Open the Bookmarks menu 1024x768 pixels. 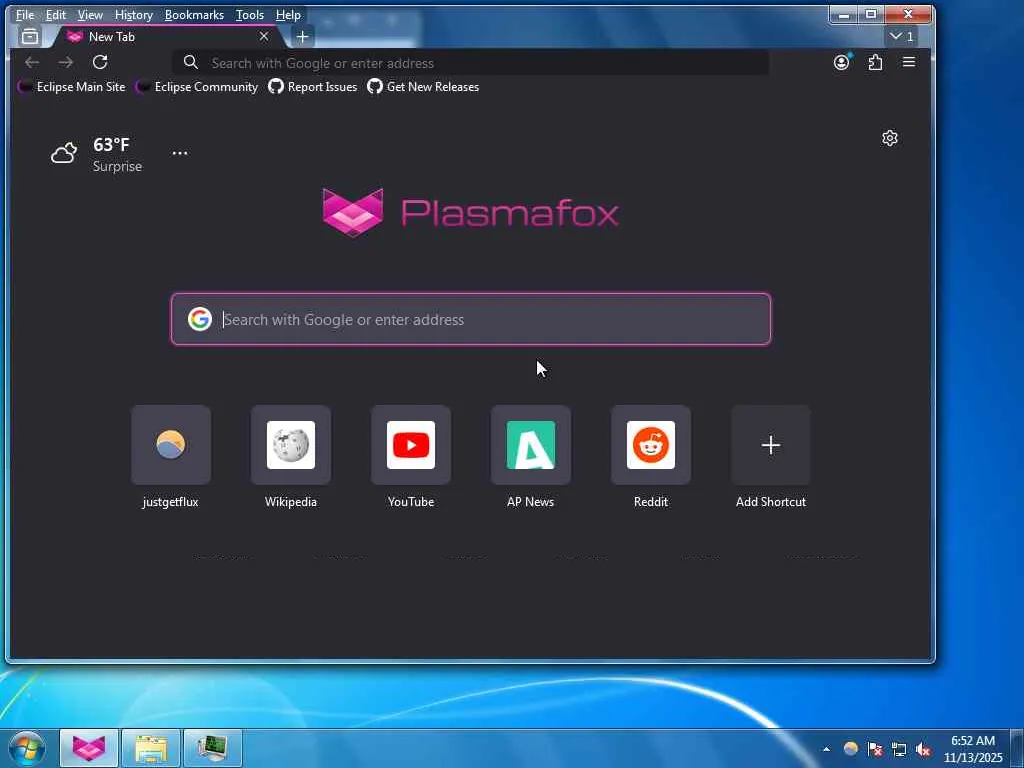tap(194, 14)
